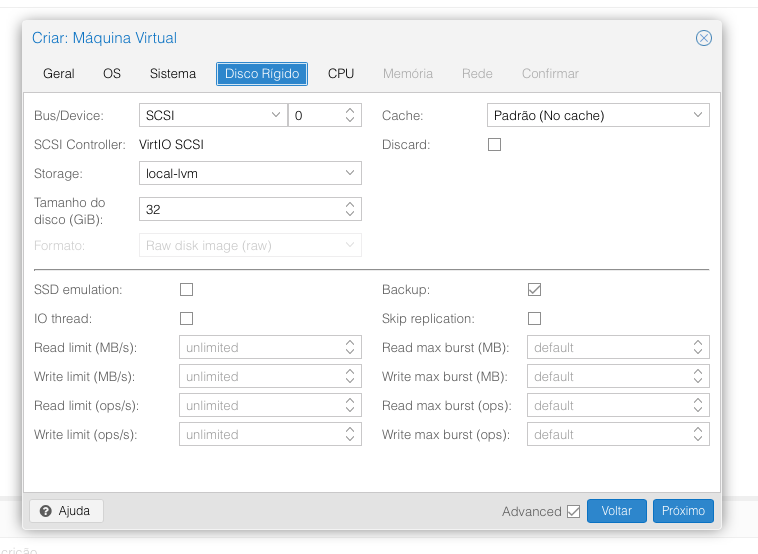Enable the SSD emulation checkbox

[186, 290]
